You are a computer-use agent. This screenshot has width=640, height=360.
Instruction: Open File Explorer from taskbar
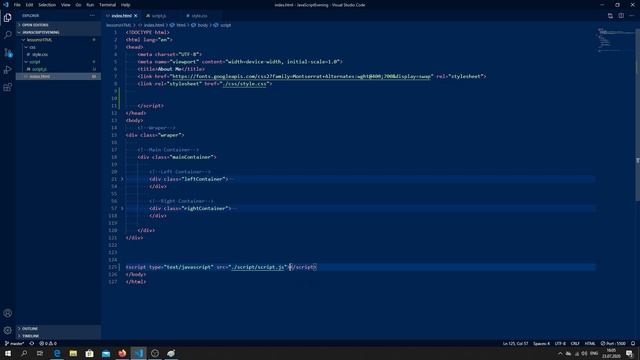click(x=73, y=353)
